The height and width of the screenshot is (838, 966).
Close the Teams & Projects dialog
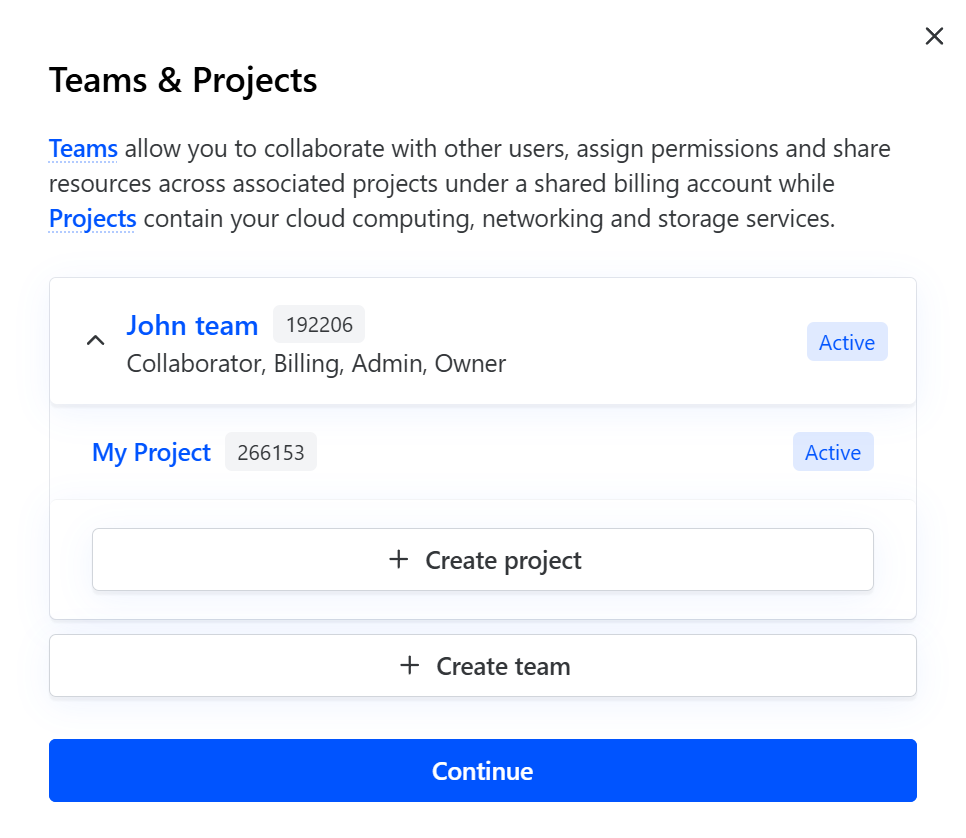[934, 37]
